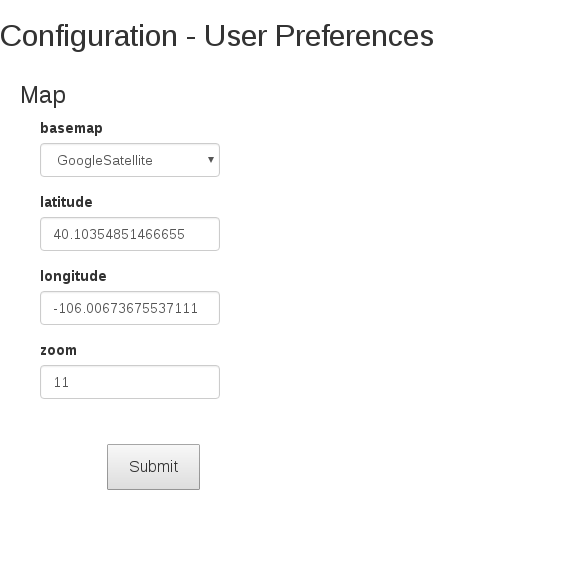Submit the user preferences form
Screen dimensions: 585x578
click(x=153, y=467)
